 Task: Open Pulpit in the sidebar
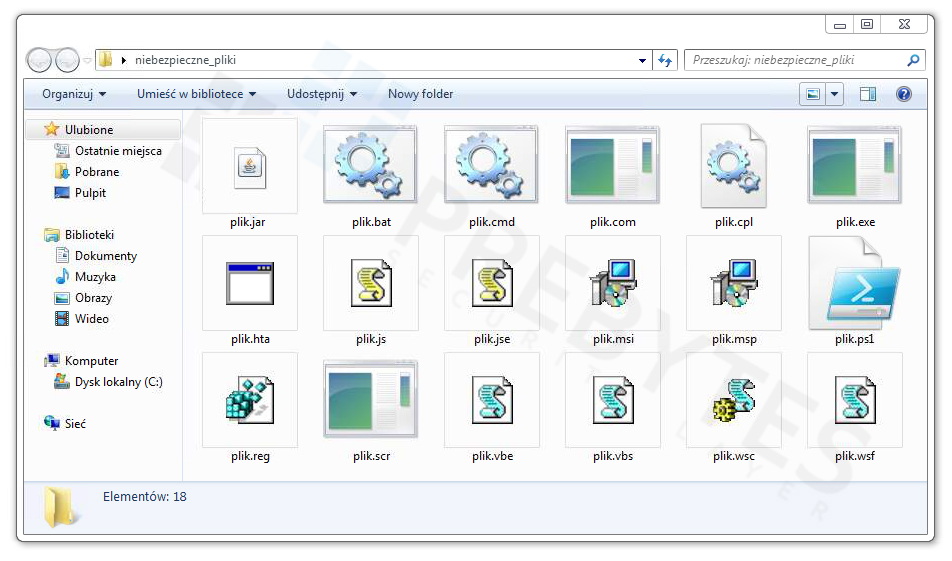click(90, 192)
